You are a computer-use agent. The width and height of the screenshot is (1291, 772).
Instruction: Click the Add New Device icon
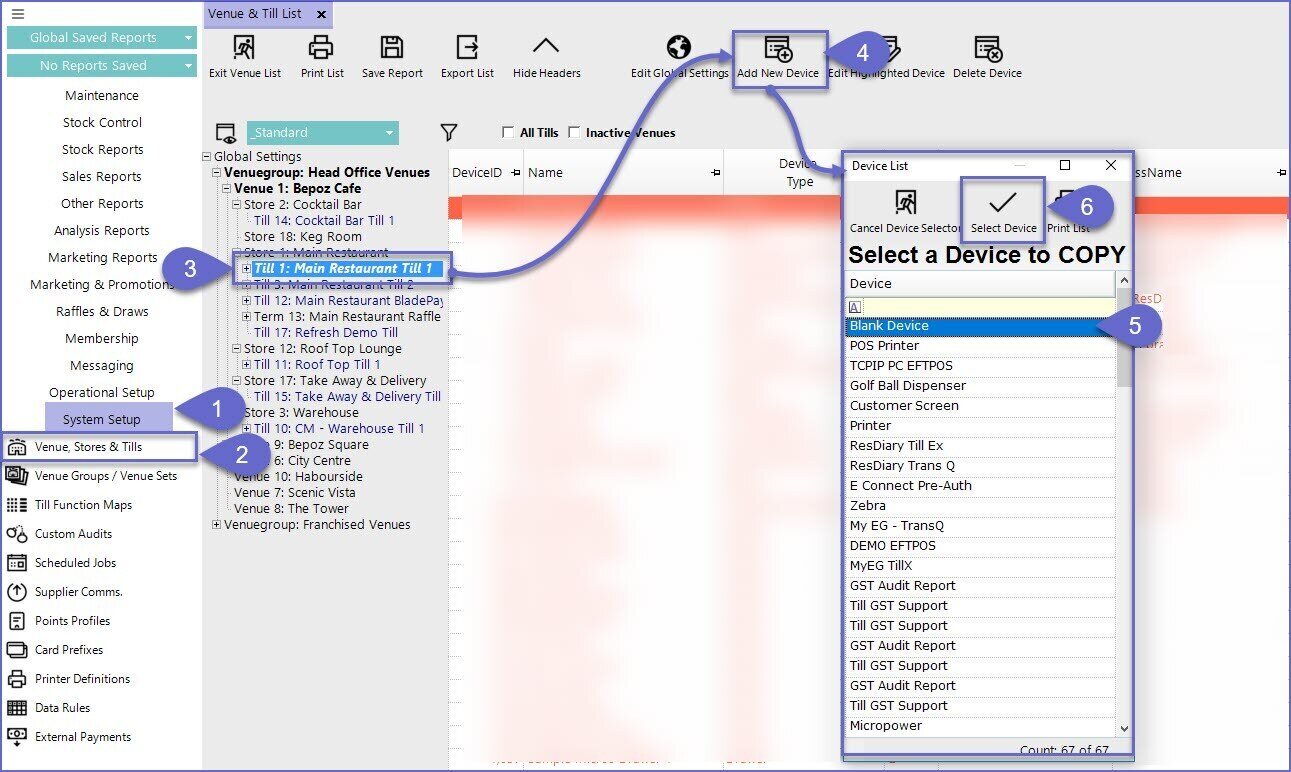pos(778,49)
